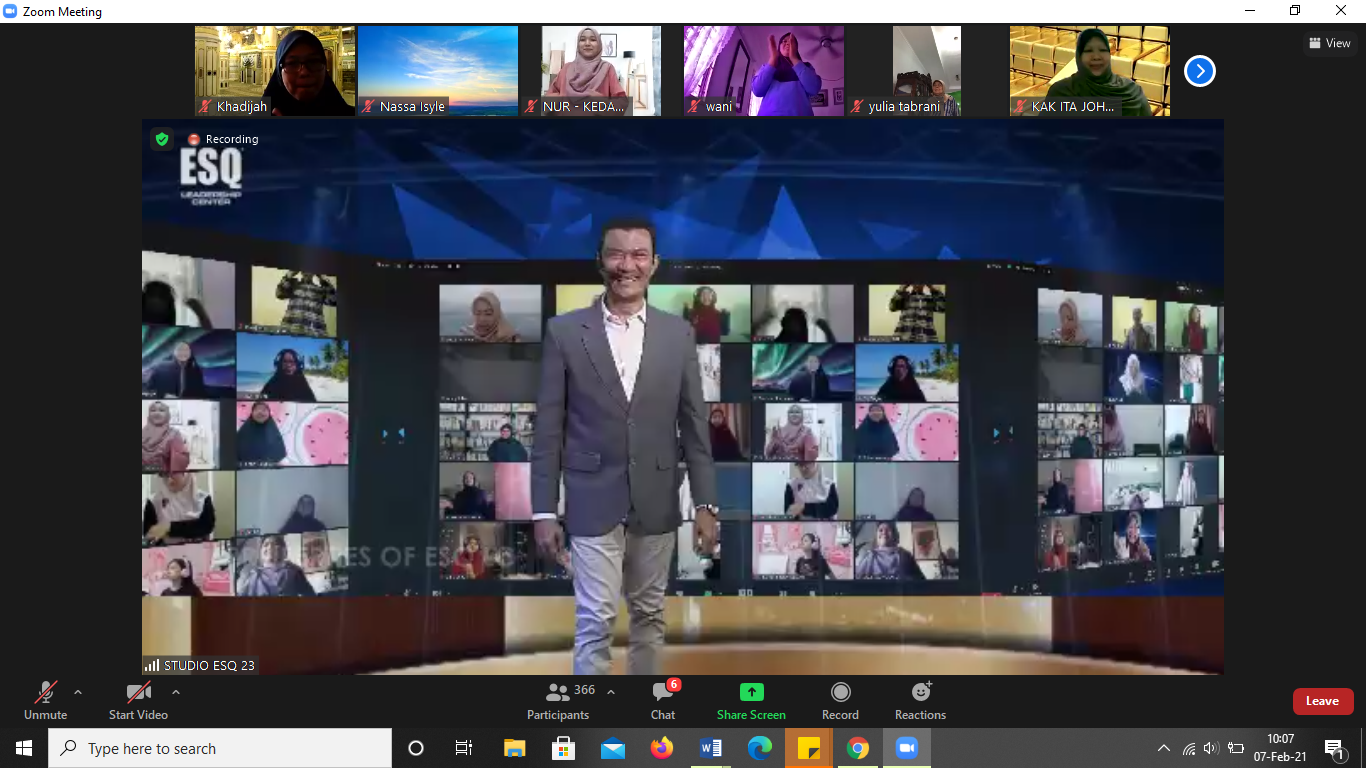Select Khadijah's video thumbnail
The image size is (1366, 768).
tap(275, 71)
